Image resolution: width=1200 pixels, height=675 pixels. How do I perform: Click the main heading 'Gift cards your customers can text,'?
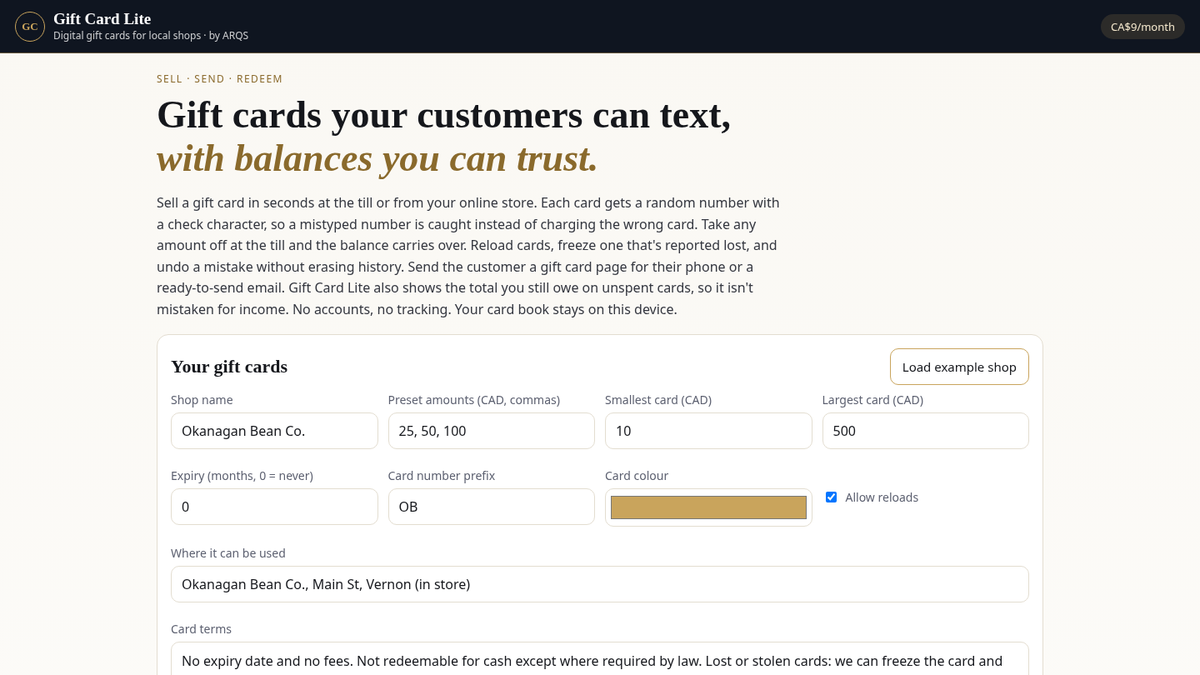click(444, 115)
